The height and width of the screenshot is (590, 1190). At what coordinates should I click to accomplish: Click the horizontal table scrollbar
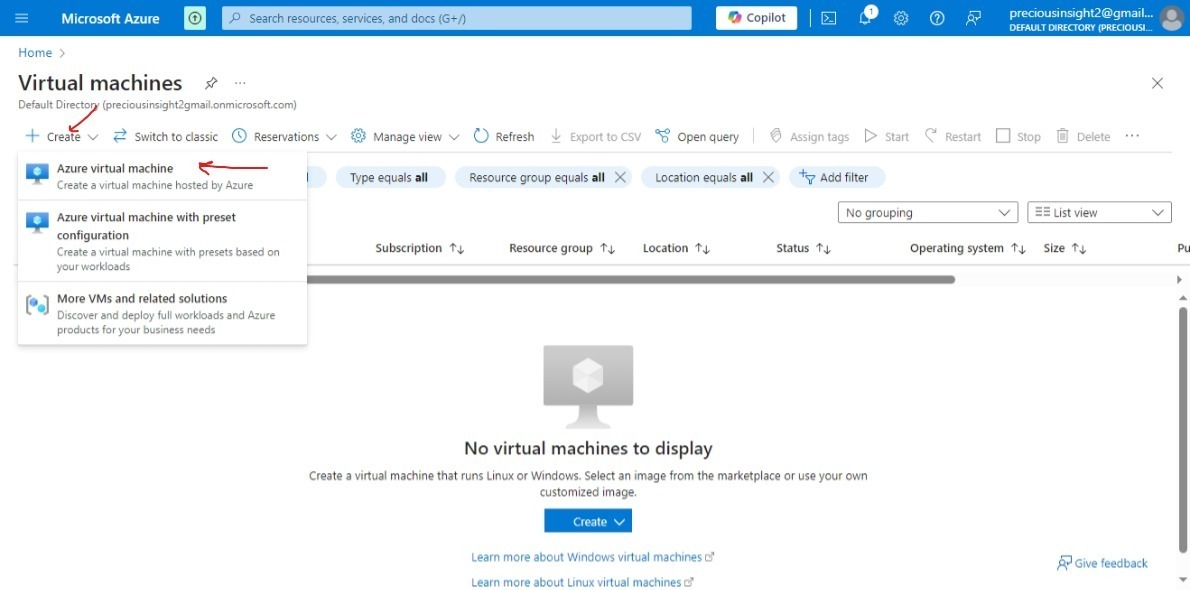[630, 279]
